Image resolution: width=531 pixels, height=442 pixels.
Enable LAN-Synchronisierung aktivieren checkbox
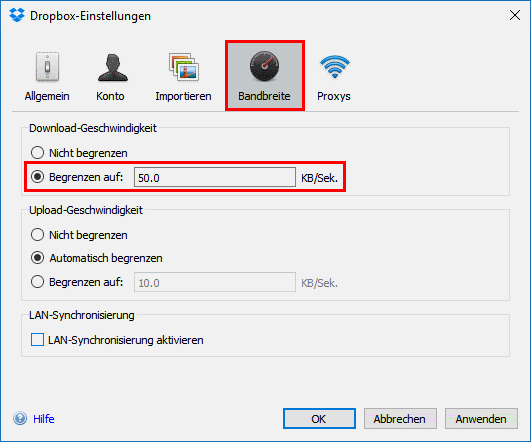tap(37, 340)
